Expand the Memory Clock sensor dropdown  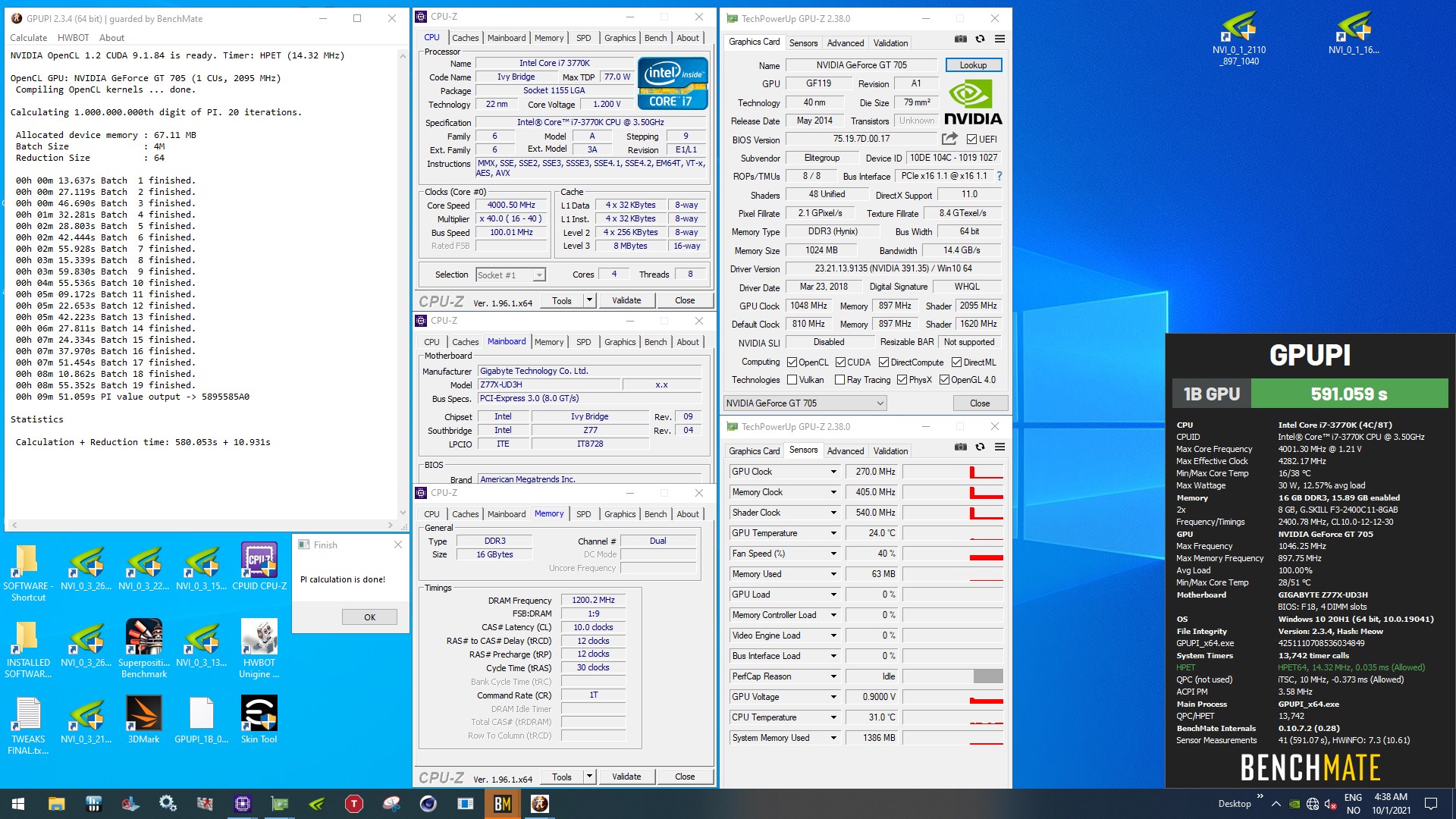[833, 492]
